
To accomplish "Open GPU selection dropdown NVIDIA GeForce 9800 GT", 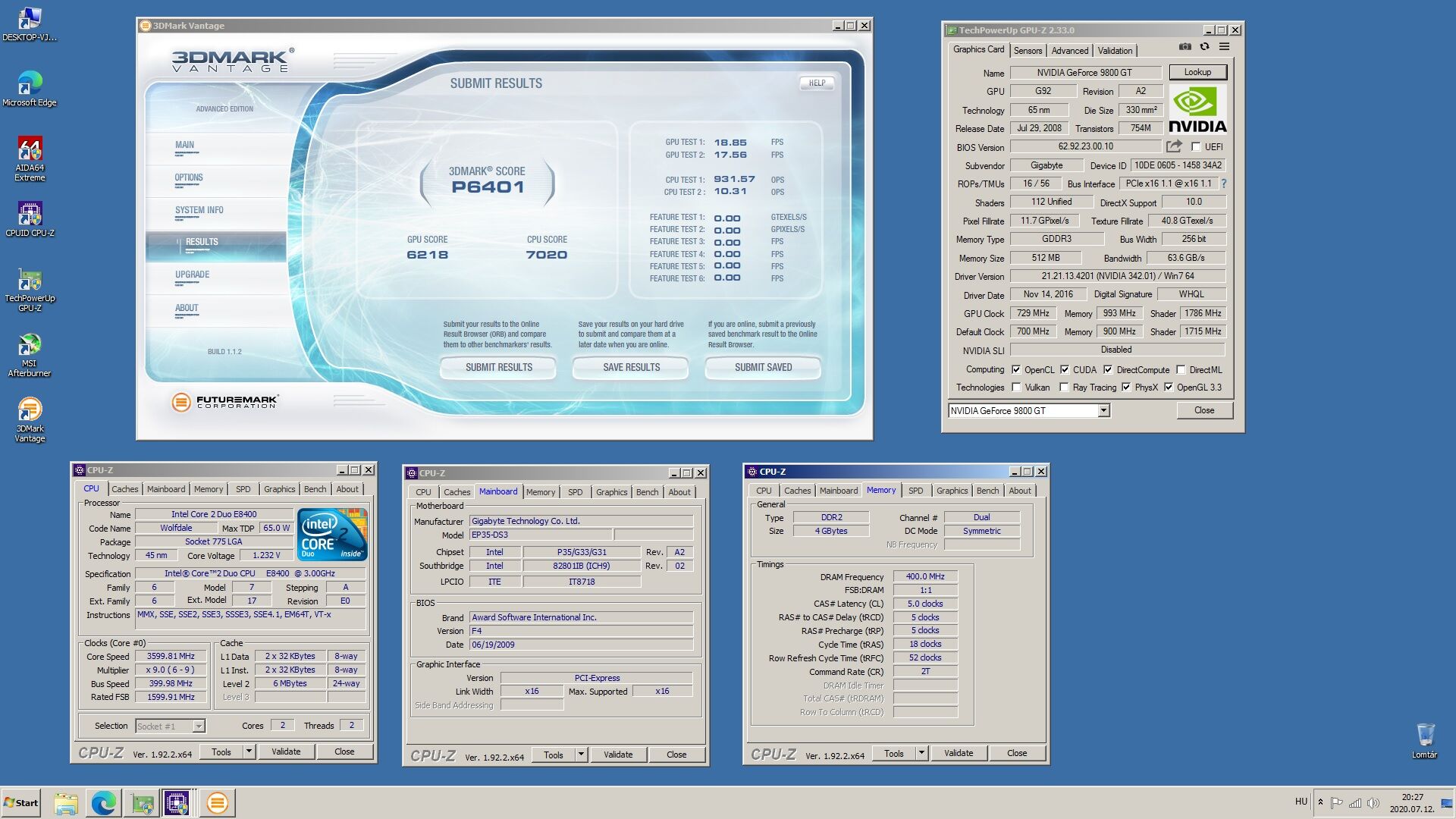I will coord(1029,410).
